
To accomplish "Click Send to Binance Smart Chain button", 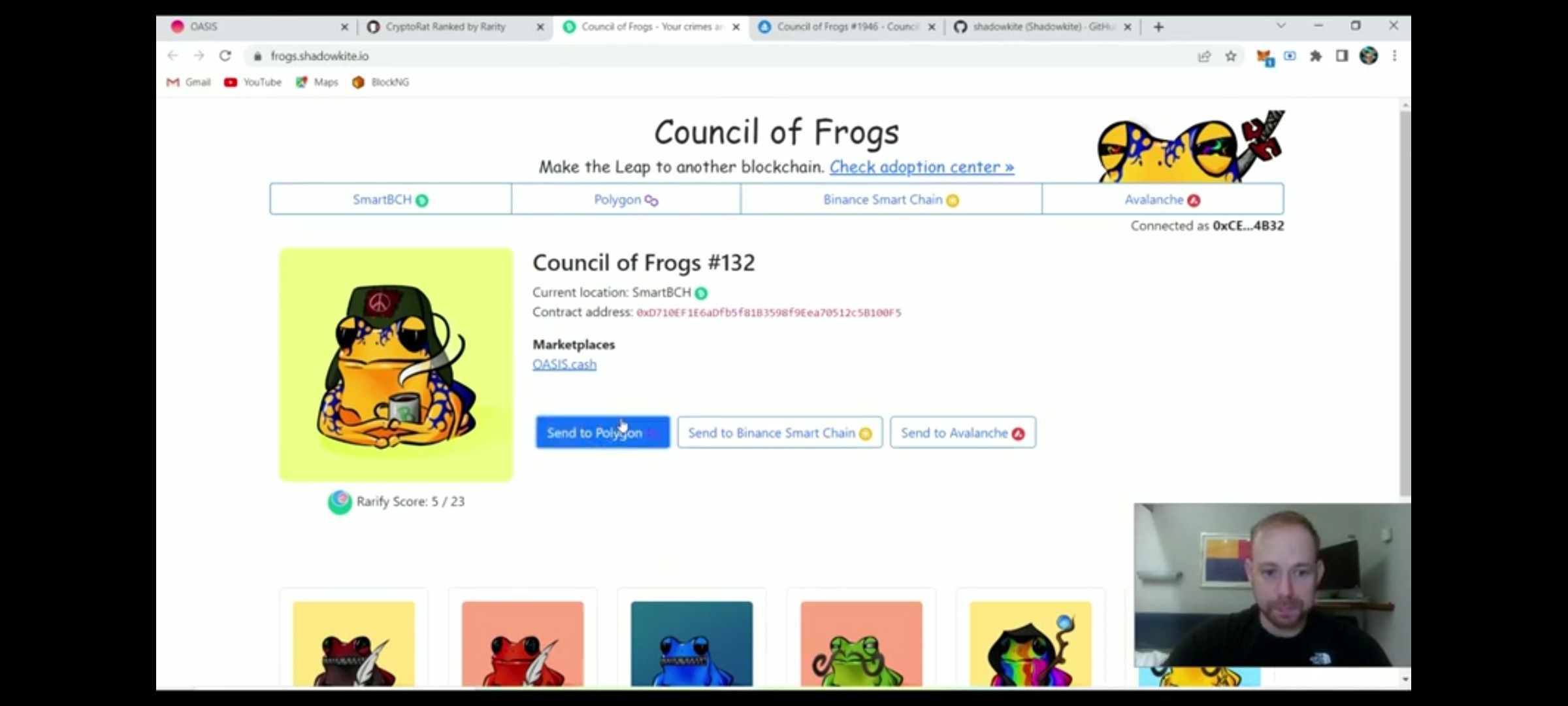I will coord(780,433).
